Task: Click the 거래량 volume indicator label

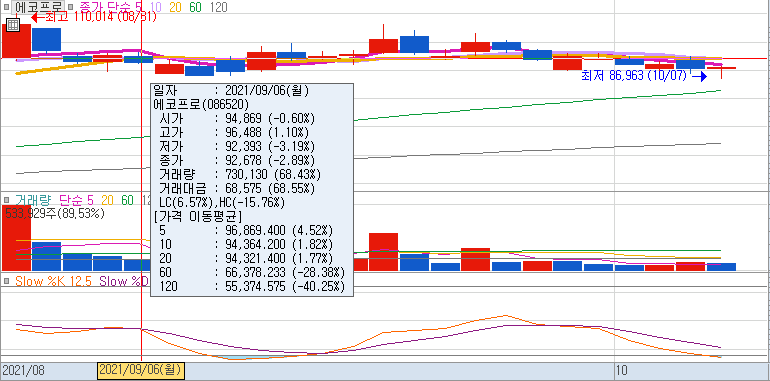Action: pos(32,200)
